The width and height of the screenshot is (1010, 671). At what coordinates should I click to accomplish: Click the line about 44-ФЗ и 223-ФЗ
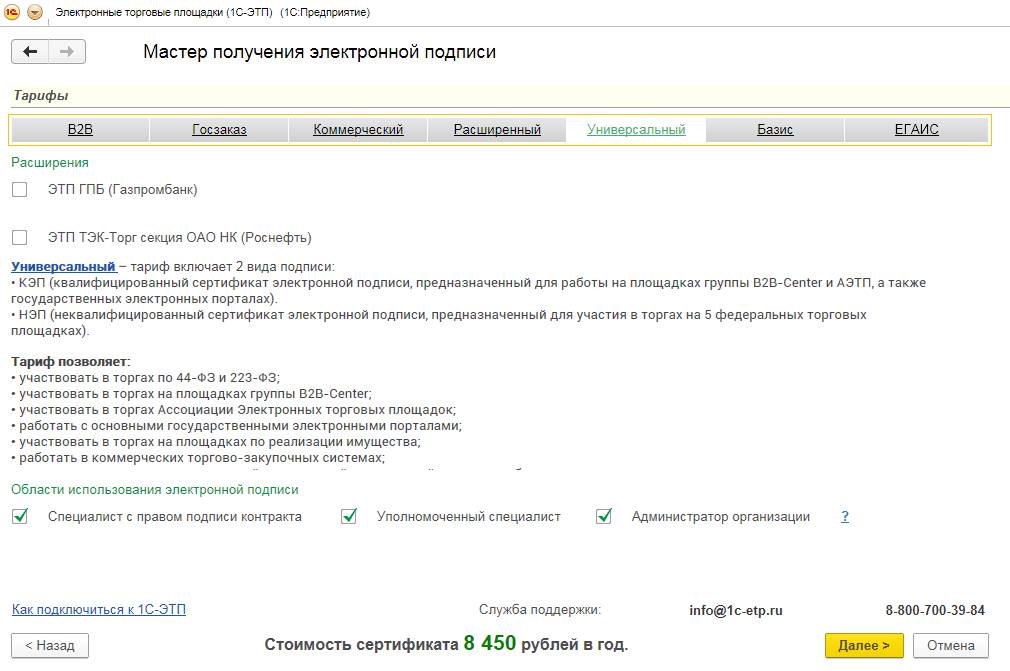tap(146, 377)
